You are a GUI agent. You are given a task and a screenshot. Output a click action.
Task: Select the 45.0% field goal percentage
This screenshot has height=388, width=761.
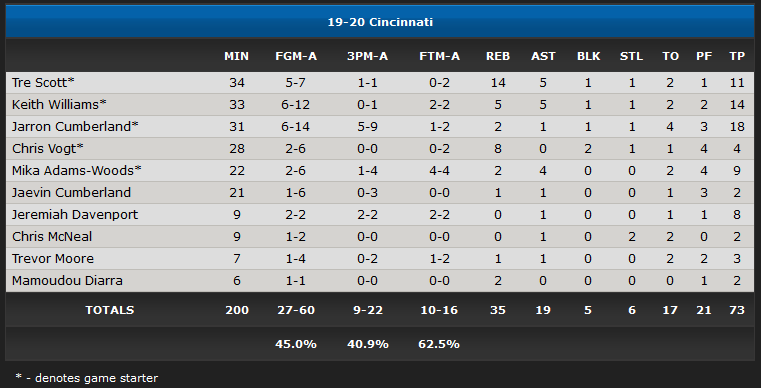click(296, 344)
